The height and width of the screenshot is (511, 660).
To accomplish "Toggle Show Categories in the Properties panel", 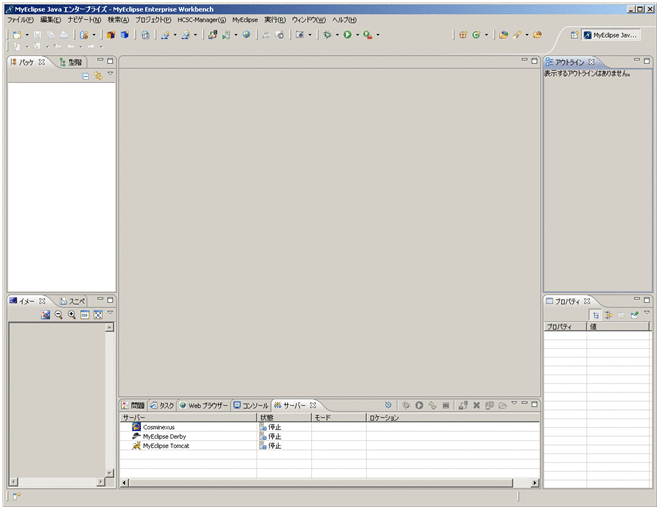I will point(595,314).
